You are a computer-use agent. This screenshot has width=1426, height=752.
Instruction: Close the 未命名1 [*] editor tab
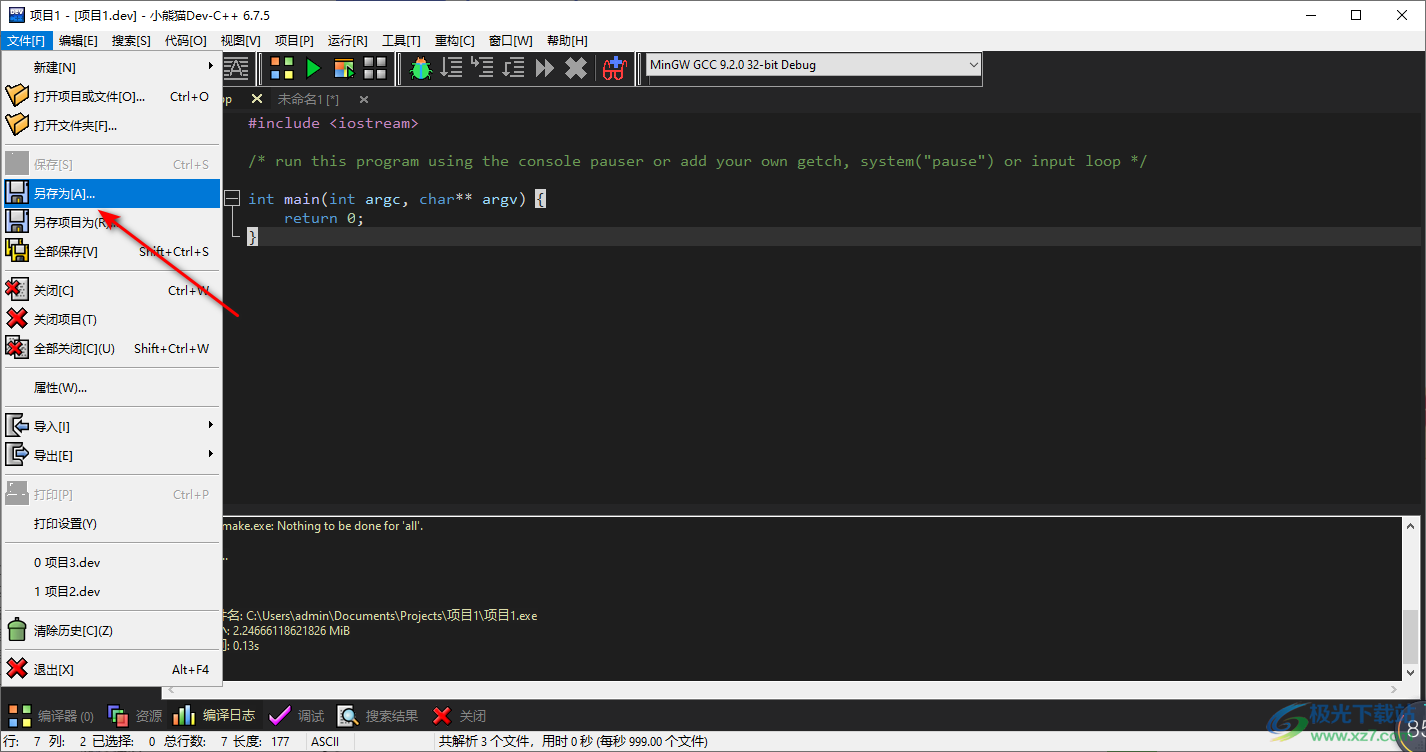pyautogui.click(x=364, y=99)
